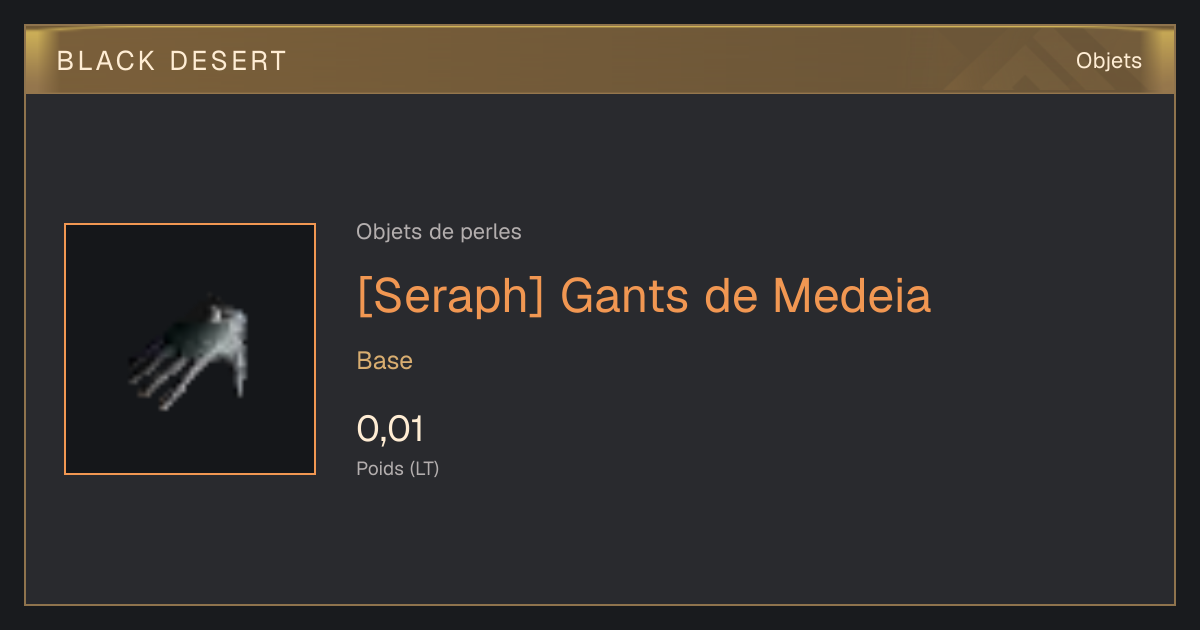This screenshot has height=630, width=1200.
Task: Select the Objets de perles category label
Action: pyautogui.click(x=438, y=232)
